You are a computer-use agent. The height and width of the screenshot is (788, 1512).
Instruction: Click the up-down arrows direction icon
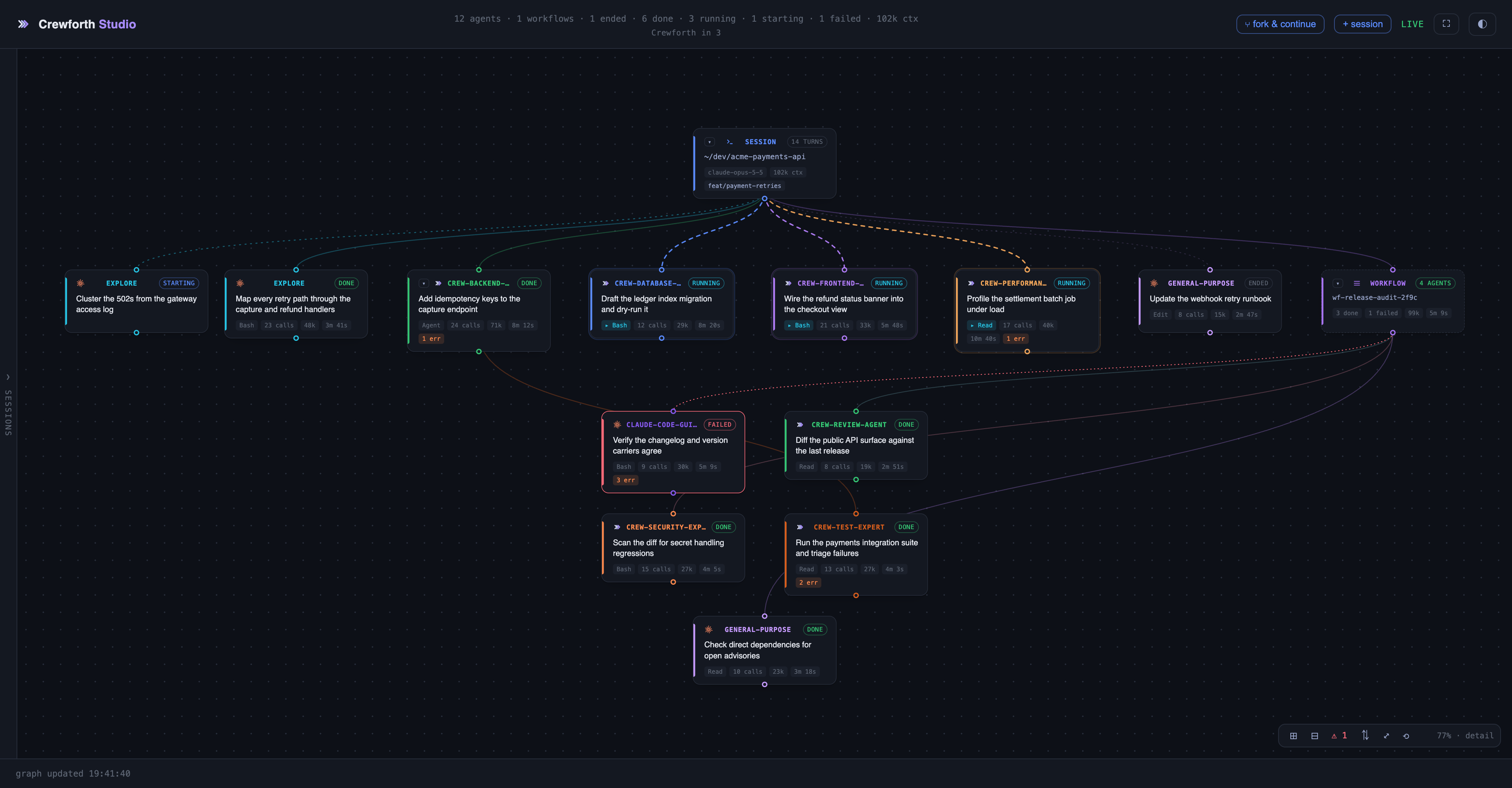pos(1365,735)
